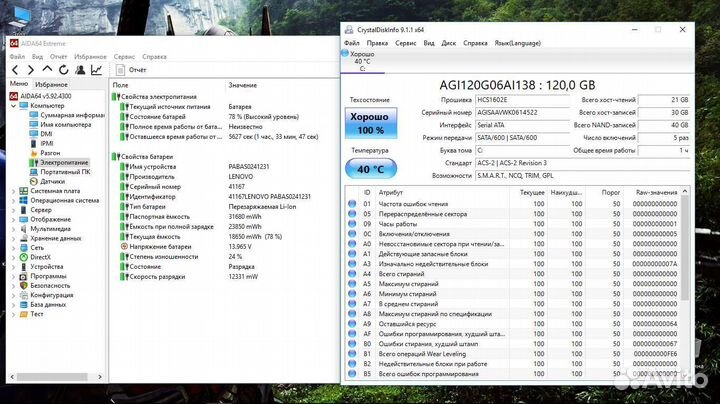The image size is (720, 404).
Task: Open AIDA64 Сервис menu
Action: (x=124, y=56)
